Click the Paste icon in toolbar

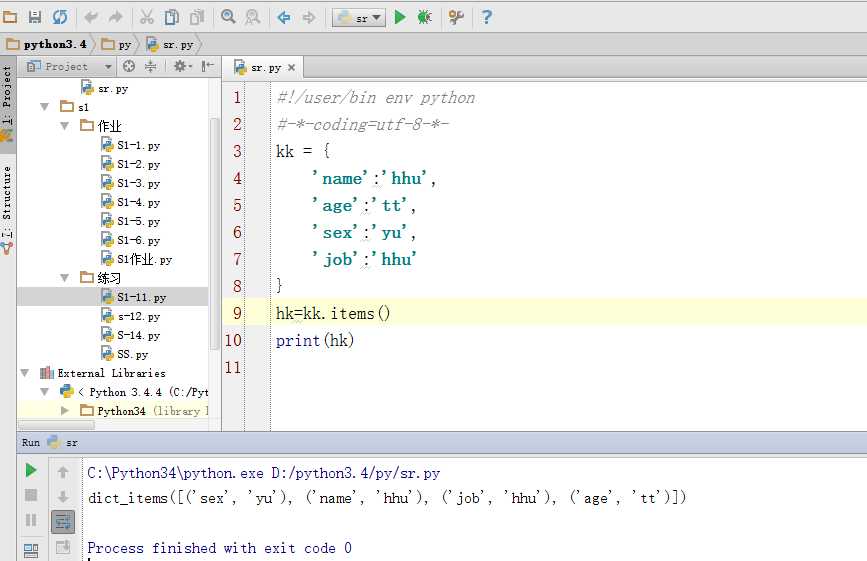197,18
